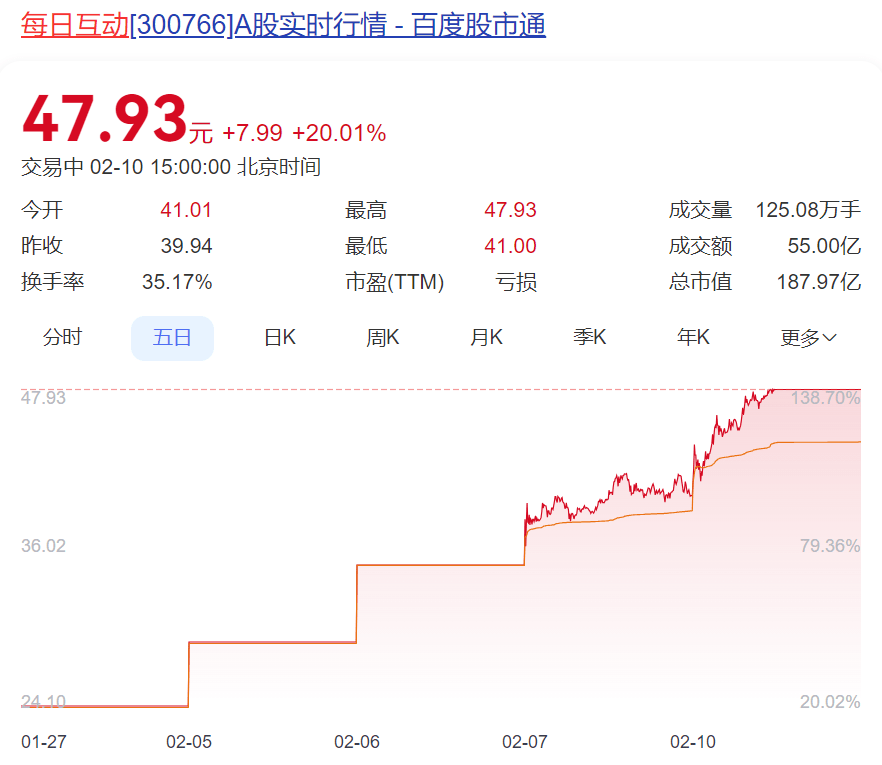
Task: Click the +20.01% percentage change
Action: click(x=339, y=133)
